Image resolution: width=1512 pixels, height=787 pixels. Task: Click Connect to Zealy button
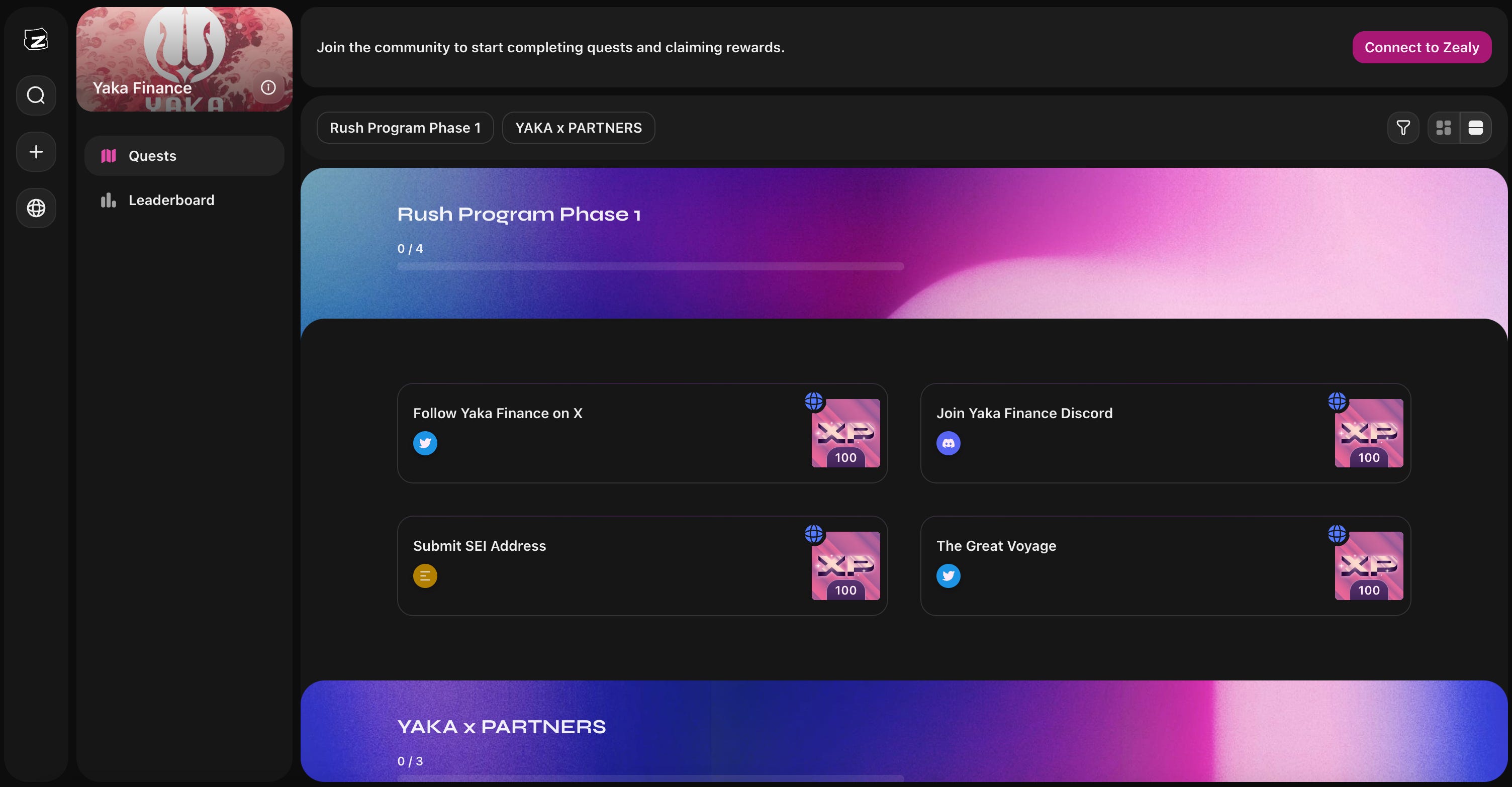[x=1422, y=47]
